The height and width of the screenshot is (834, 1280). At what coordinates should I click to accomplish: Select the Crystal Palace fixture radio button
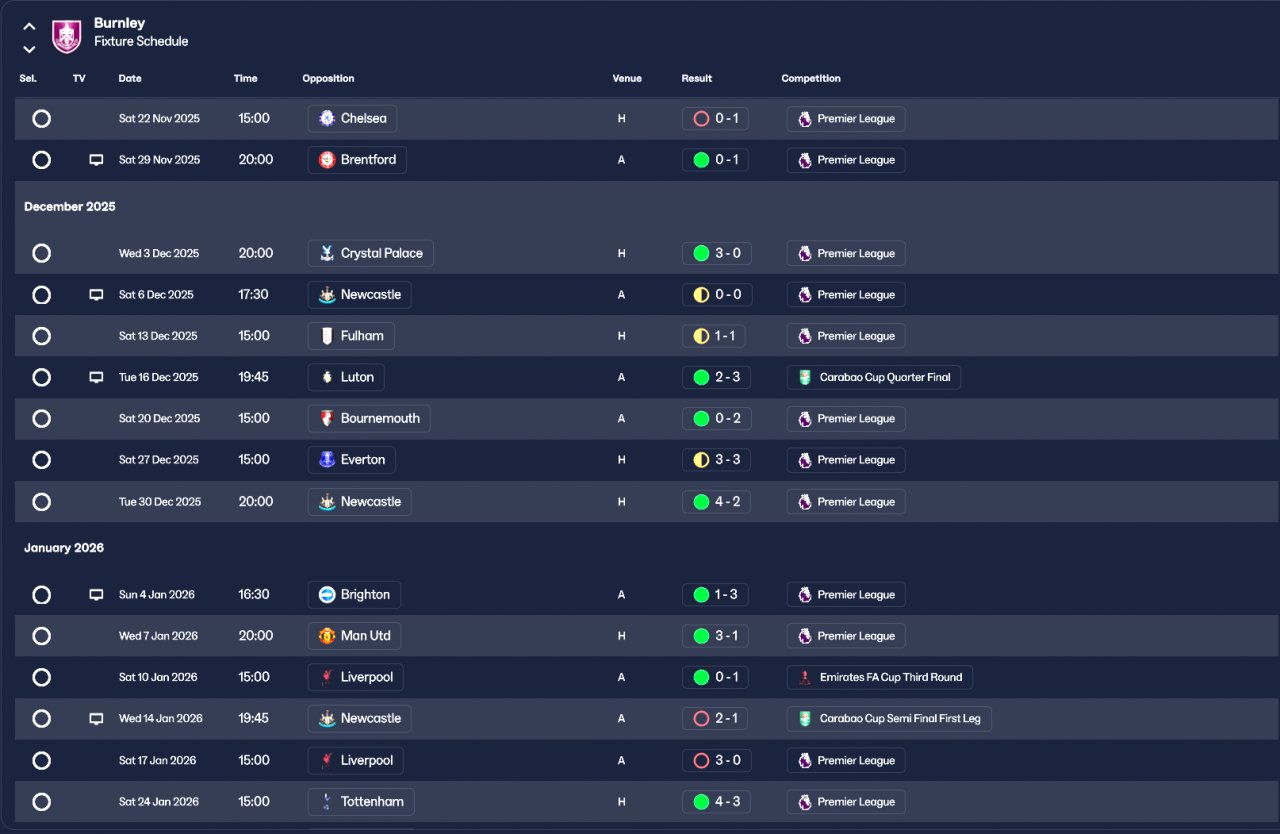coord(41,254)
